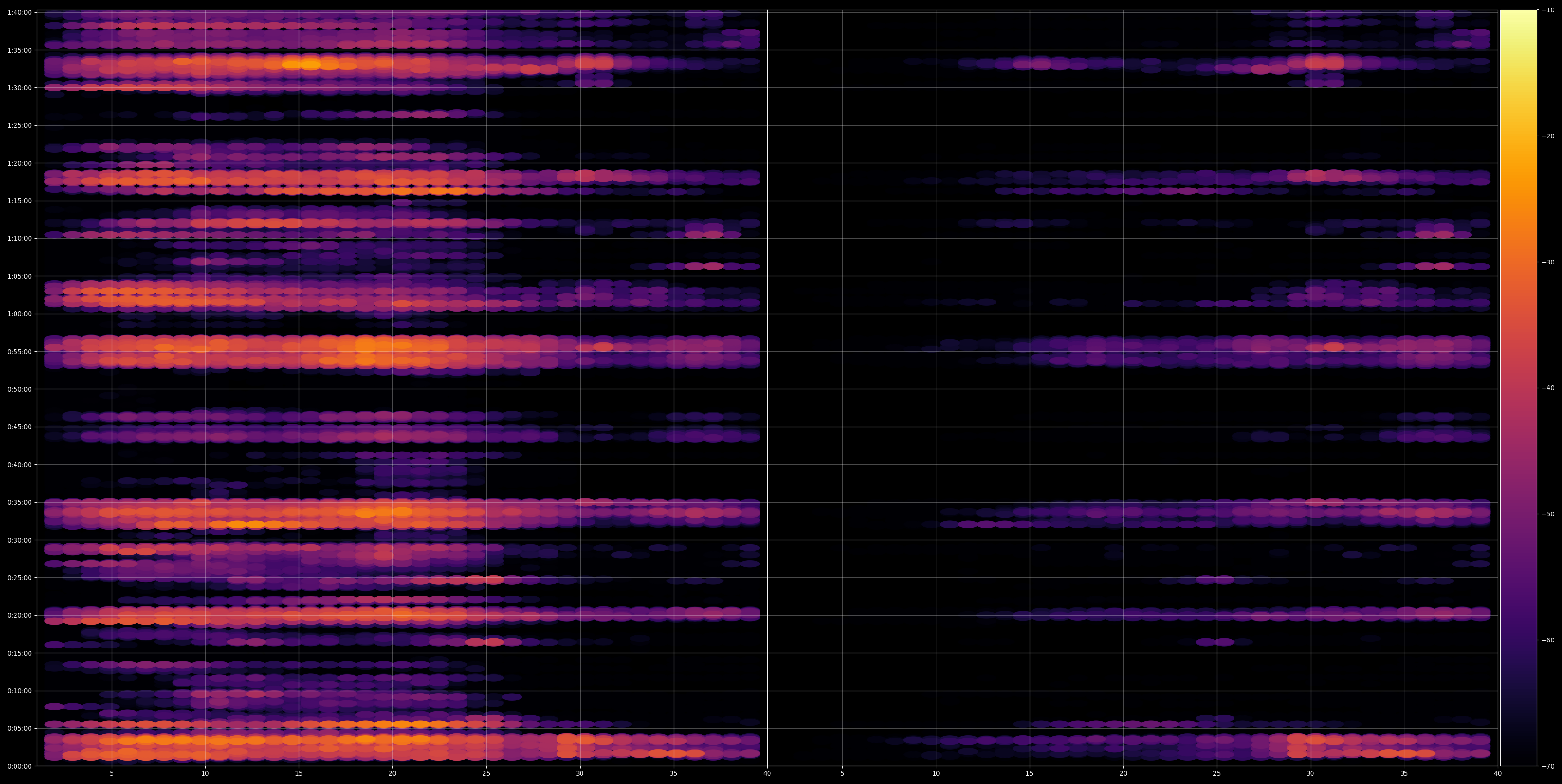Select the 0:40:00 time tick label
Image resolution: width=1562 pixels, height=784 pixels.
point(19,465)
